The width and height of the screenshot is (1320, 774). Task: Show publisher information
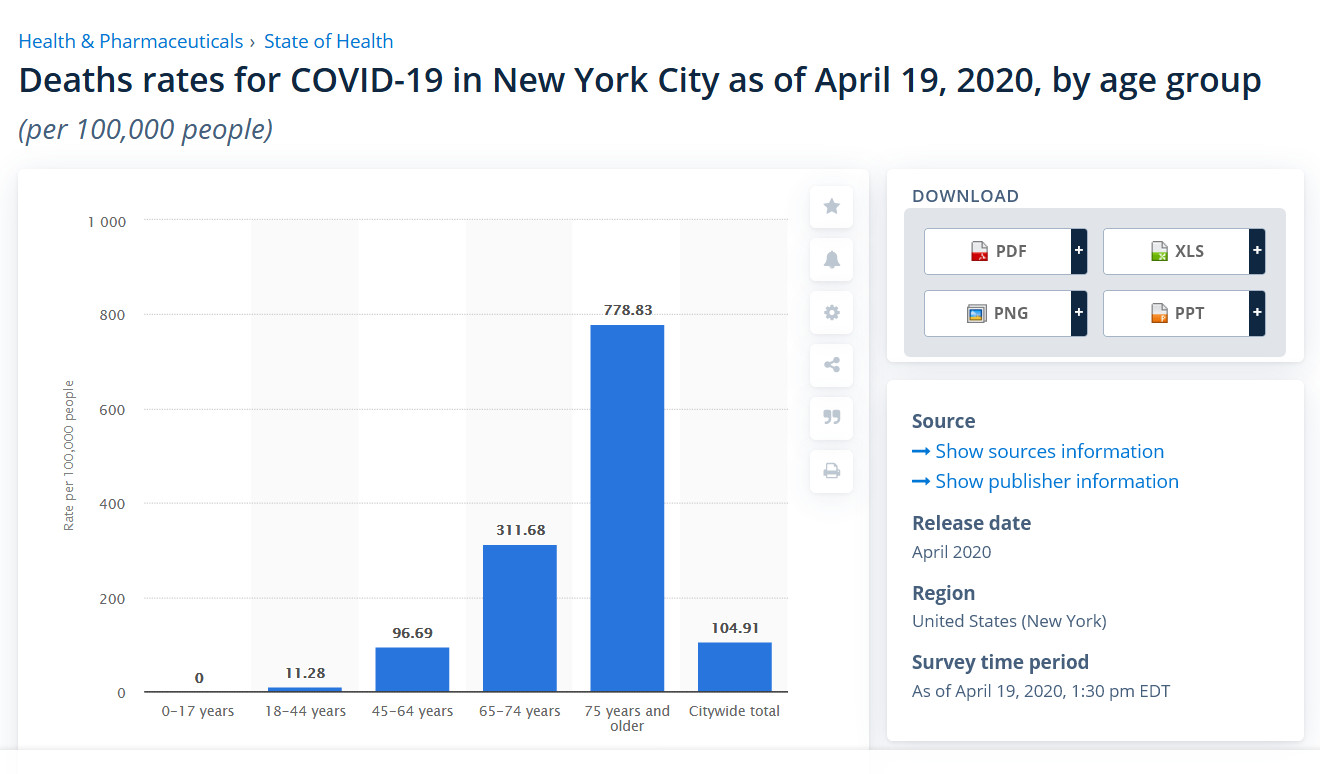1056,481
